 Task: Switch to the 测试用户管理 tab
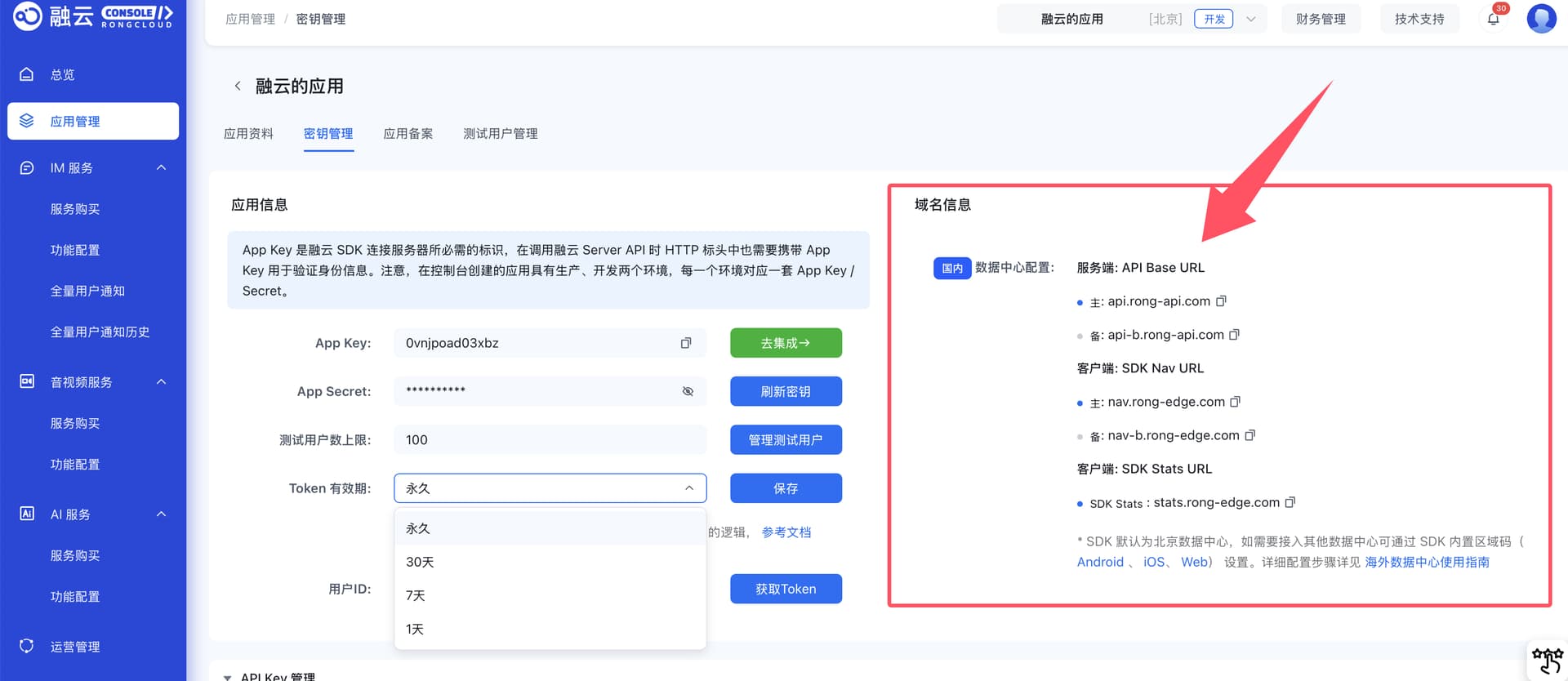[x=500, y=134]
